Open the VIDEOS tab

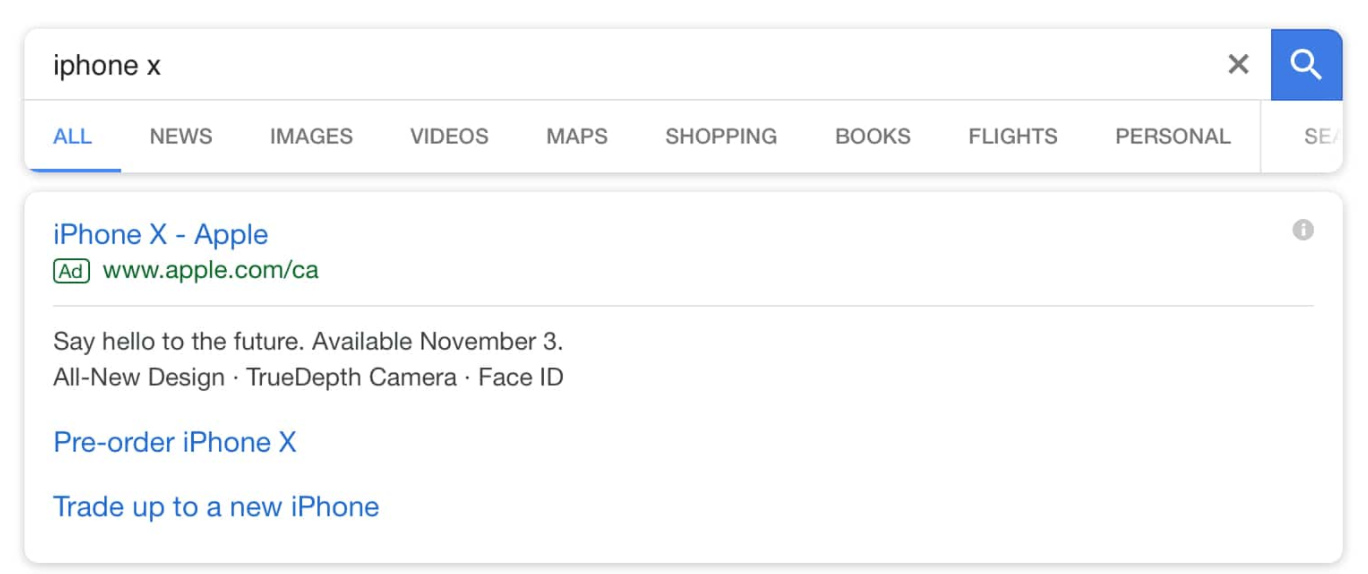tap(449, 136)
